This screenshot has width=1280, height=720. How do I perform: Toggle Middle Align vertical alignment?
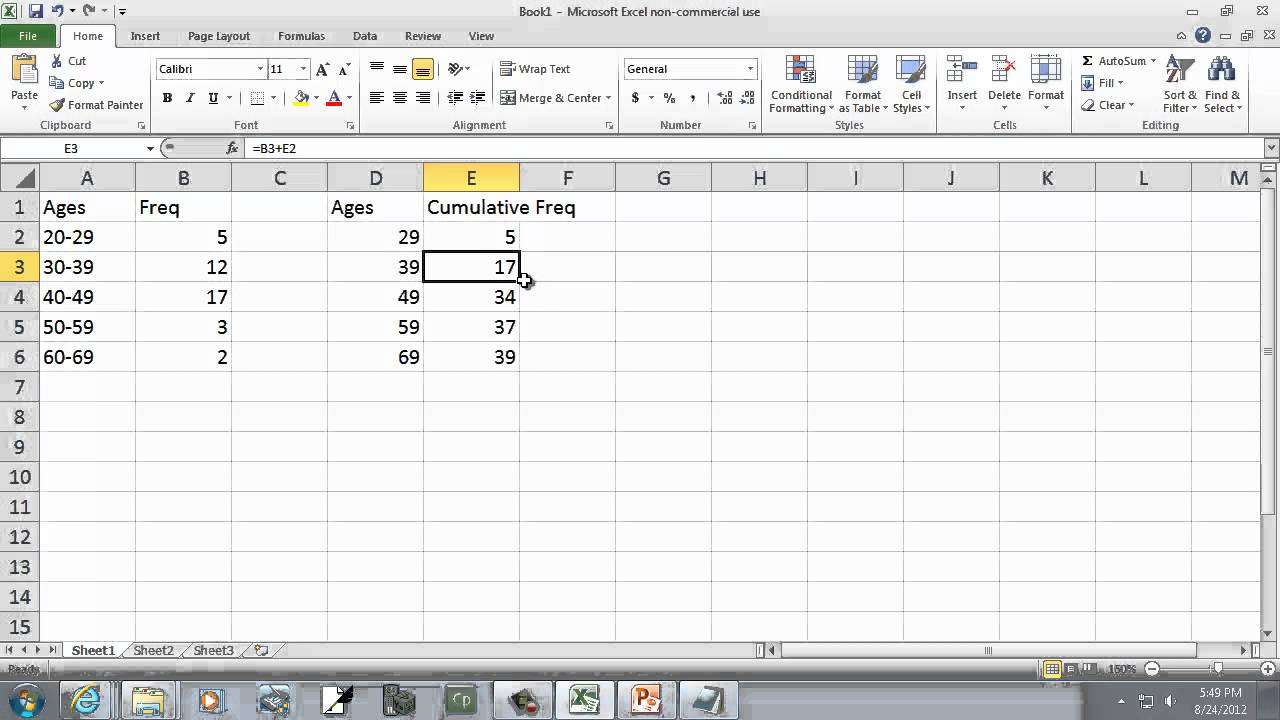pyautogui.click(x=400, y=69)
